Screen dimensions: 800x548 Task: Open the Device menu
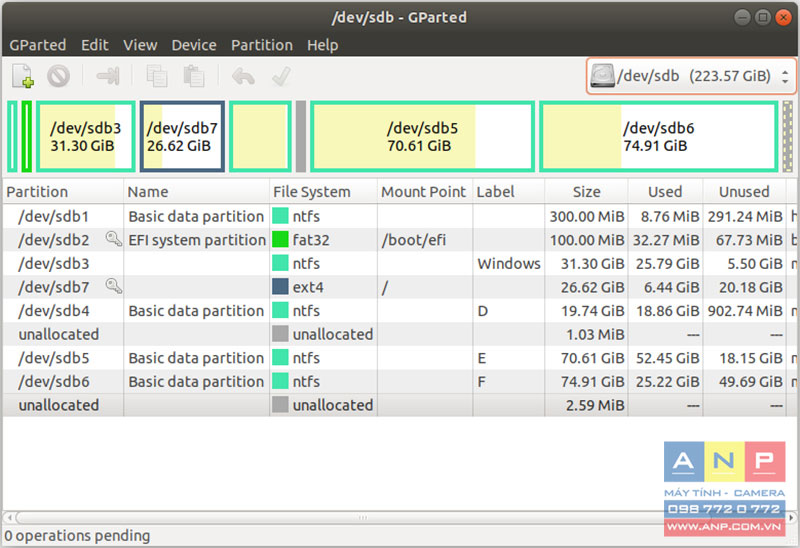(x=194, y=45)
